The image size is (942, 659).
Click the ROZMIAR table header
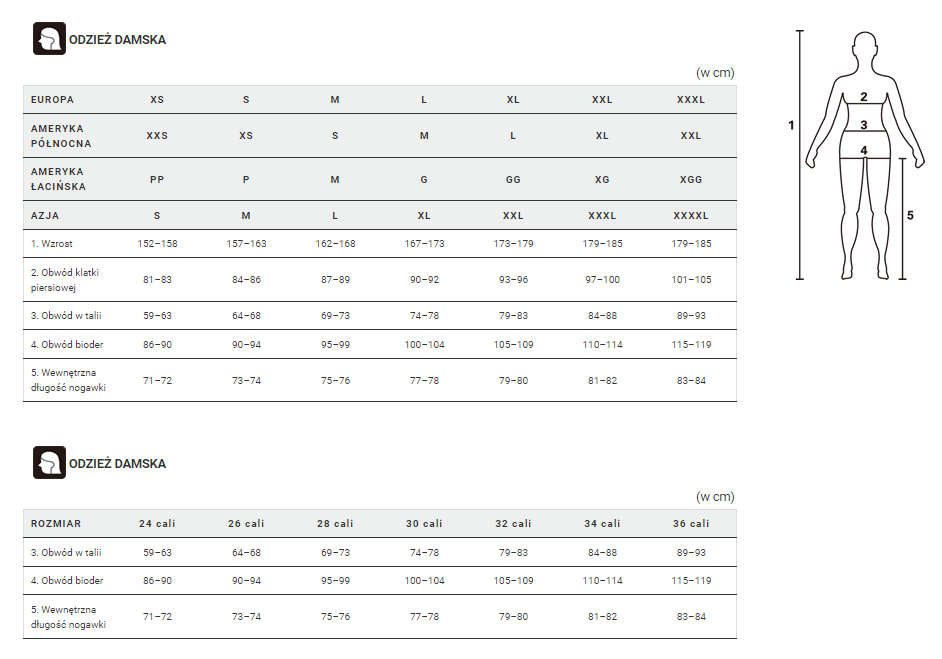(x=56, y=524)
